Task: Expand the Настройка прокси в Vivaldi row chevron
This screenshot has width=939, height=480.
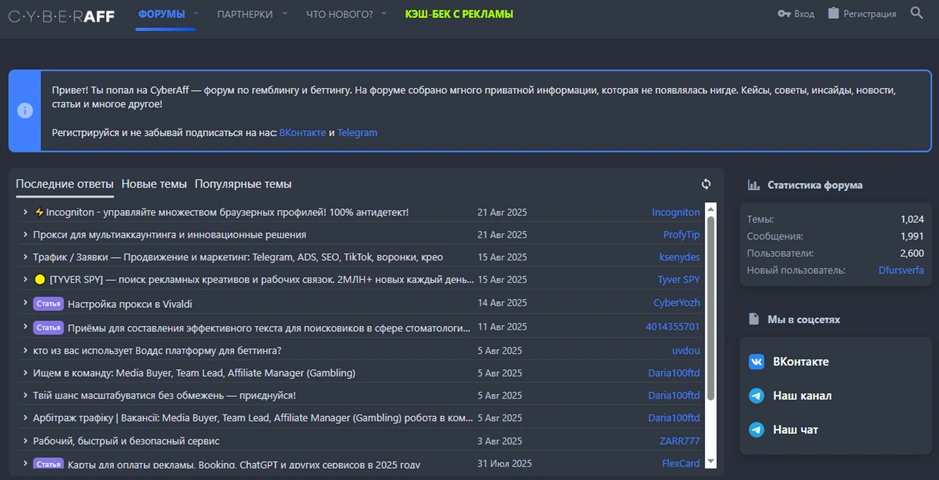Action: click(25, 303)
